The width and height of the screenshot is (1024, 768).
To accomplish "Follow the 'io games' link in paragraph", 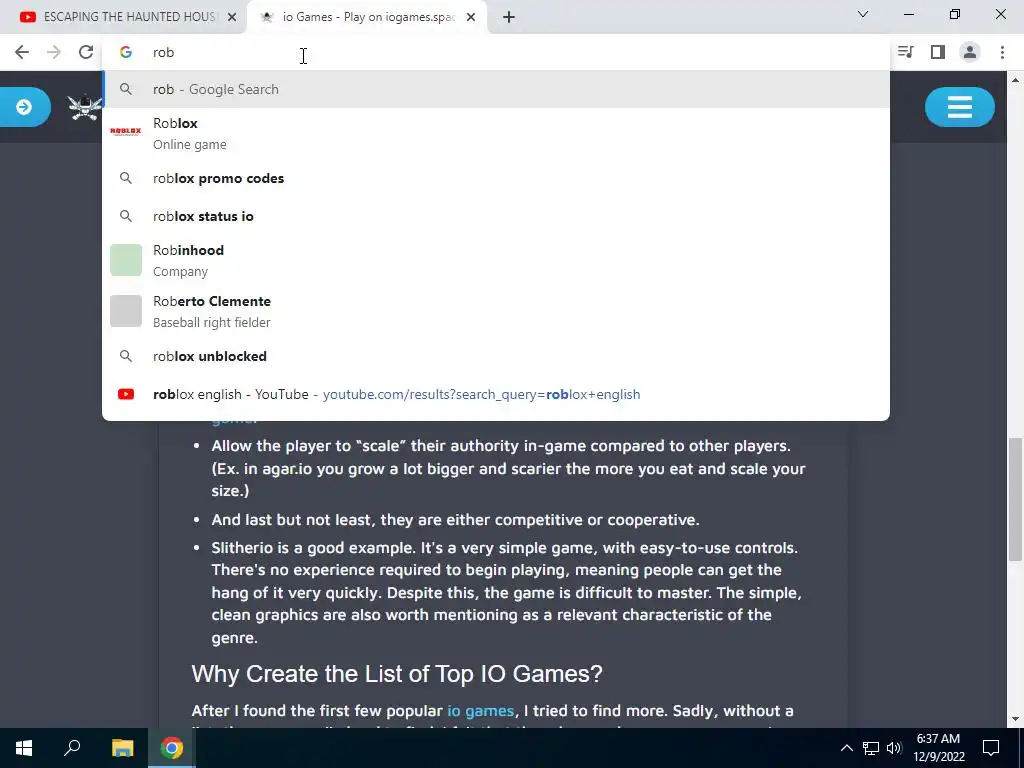I will pyautogui.click(x=481, y=711).
